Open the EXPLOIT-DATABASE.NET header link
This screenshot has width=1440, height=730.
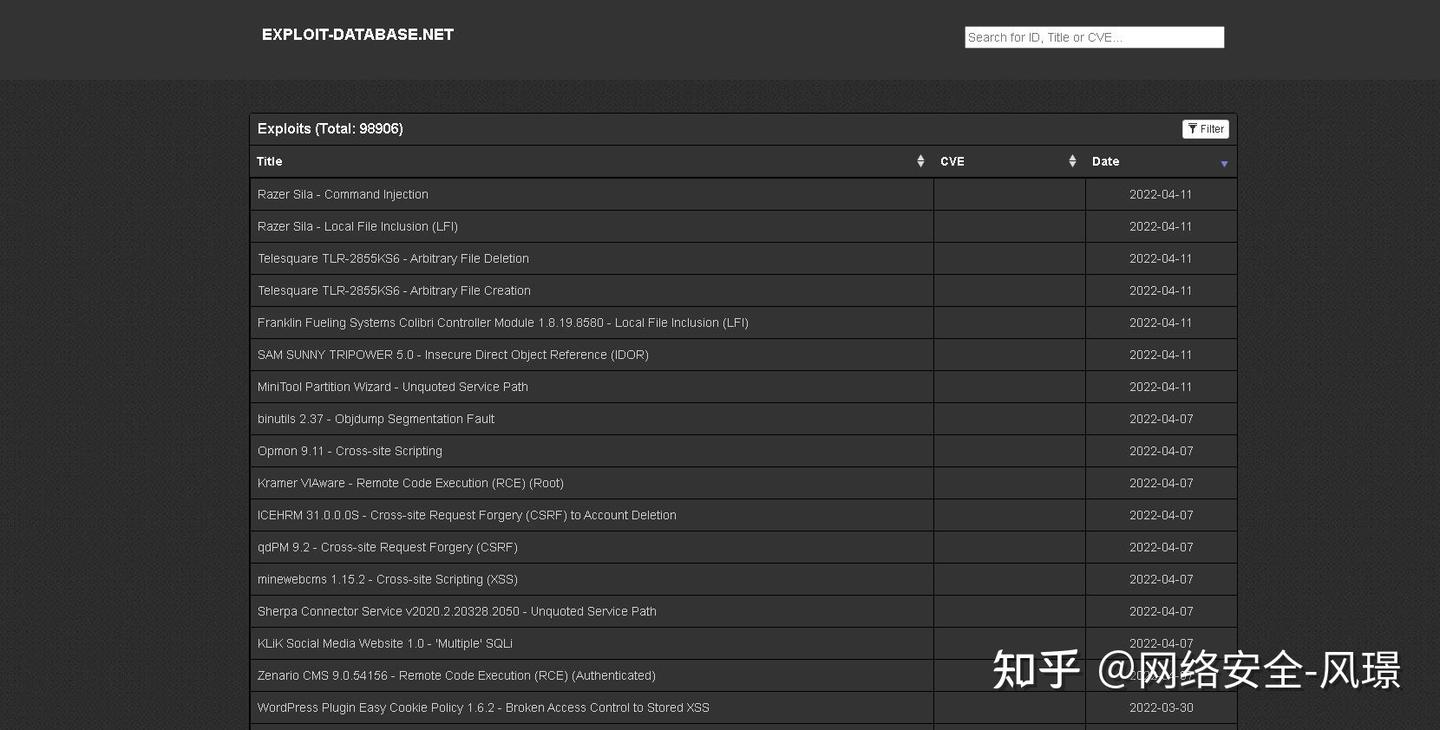(x=357, y=33)
